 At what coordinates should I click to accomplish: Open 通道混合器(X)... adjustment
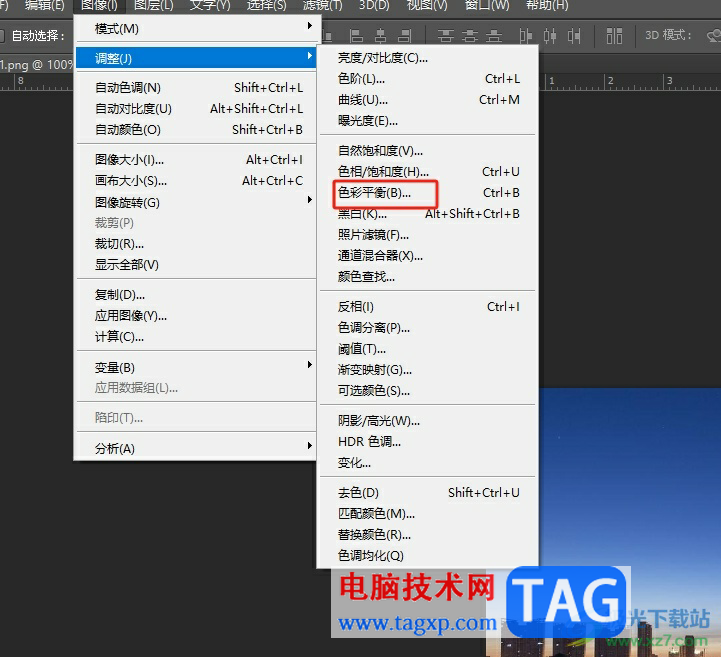pos(428,256)
